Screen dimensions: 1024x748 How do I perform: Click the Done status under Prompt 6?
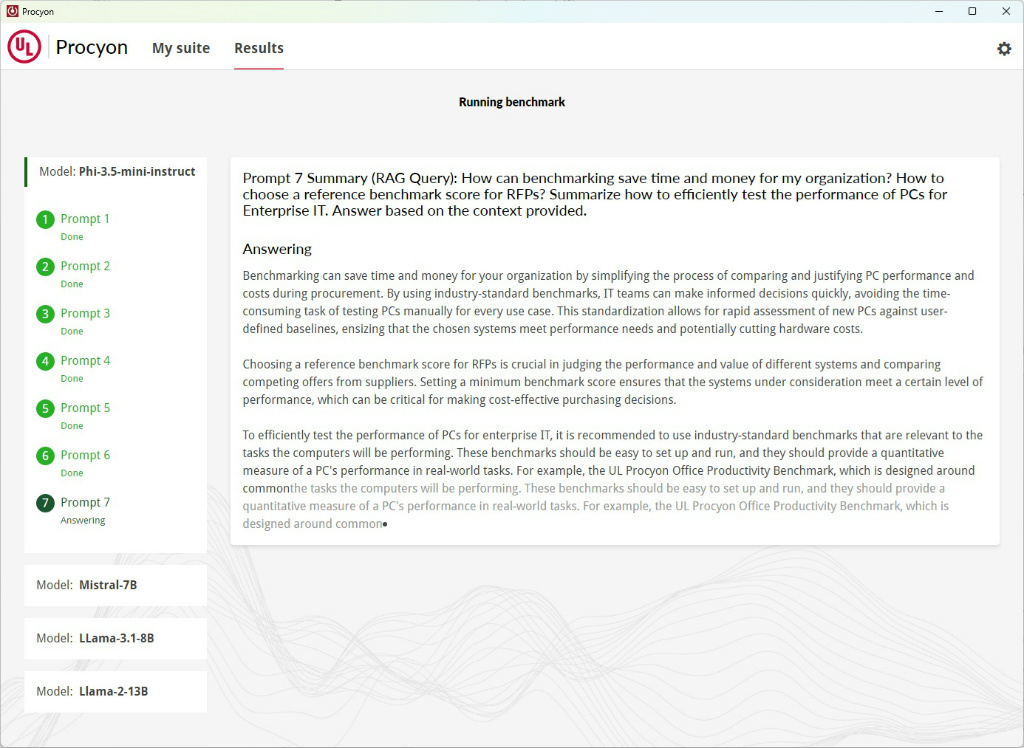[x=72, y=473]
